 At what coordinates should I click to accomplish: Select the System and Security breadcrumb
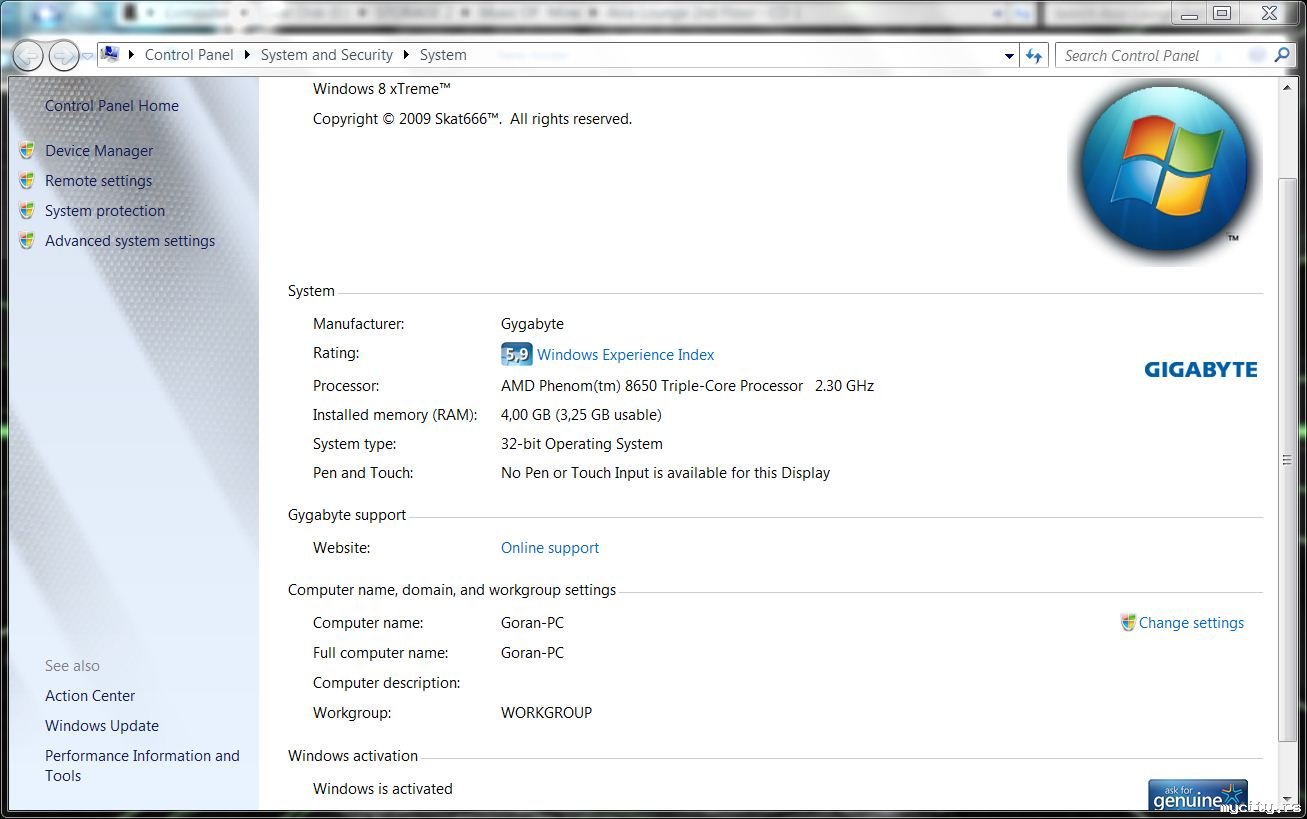(327, 55)
